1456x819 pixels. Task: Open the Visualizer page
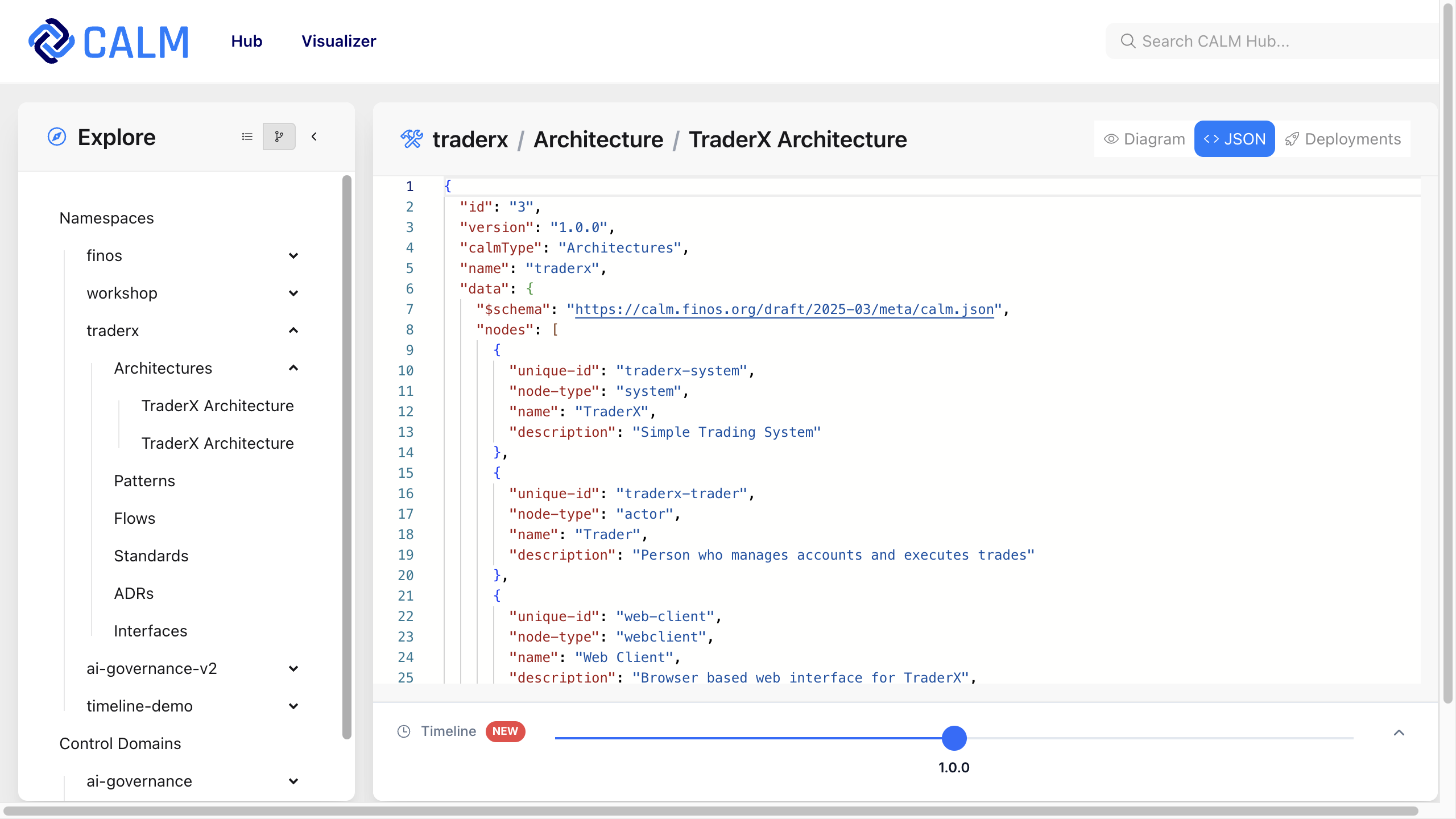339,41
